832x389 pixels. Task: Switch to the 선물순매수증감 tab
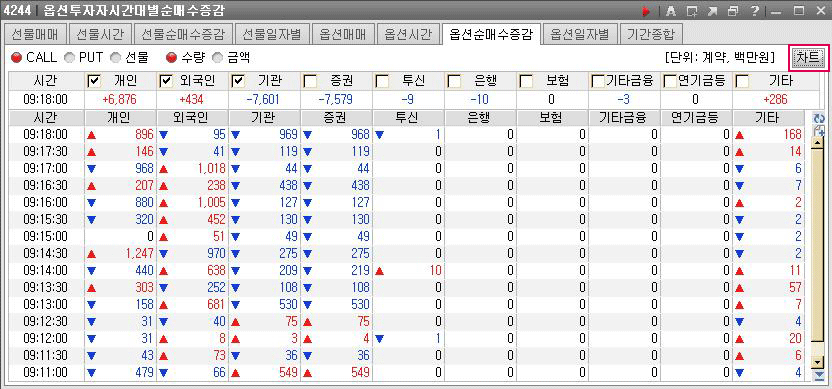tap(183, 34)
